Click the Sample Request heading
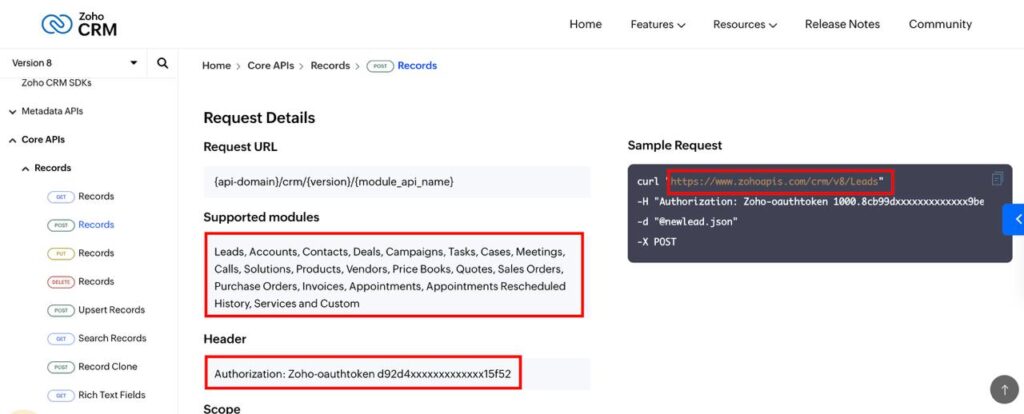The height and width of the screenshot is (414, 1024). 675,146
